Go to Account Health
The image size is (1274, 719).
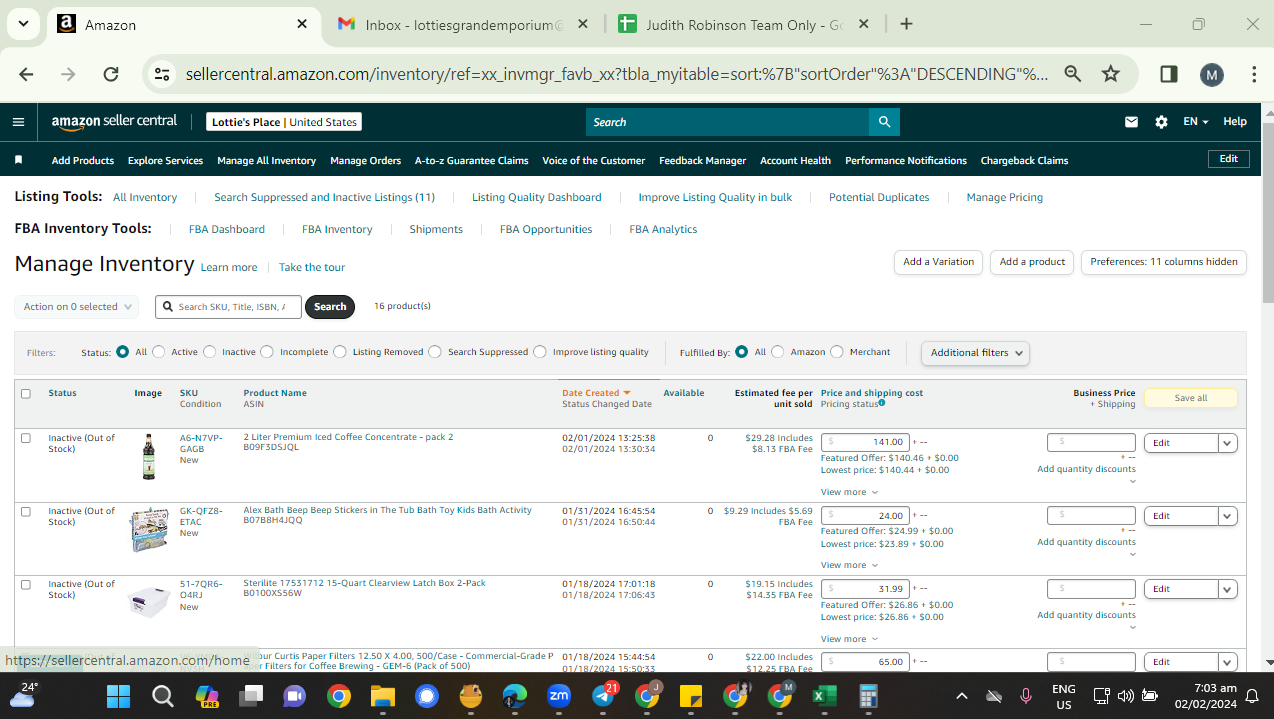795,160
